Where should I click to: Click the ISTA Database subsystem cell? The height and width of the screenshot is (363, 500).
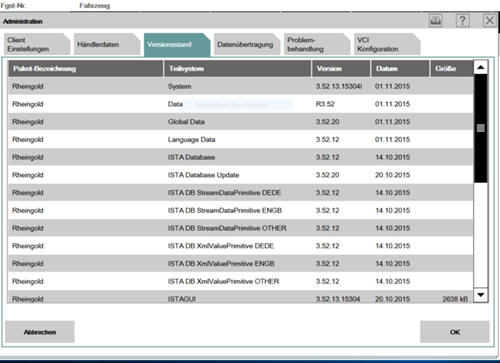click(191, 157)
